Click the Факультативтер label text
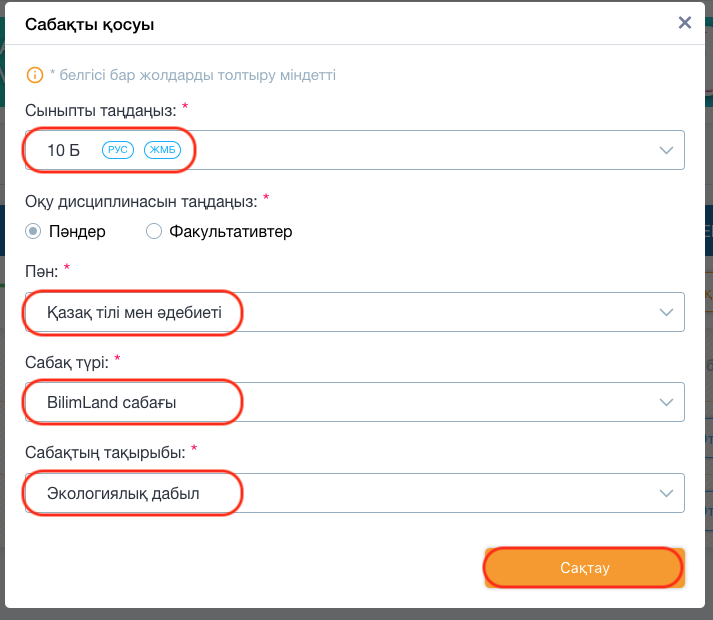Image resolution: width=713 pixels, height=620 pixels. (231, 232)
